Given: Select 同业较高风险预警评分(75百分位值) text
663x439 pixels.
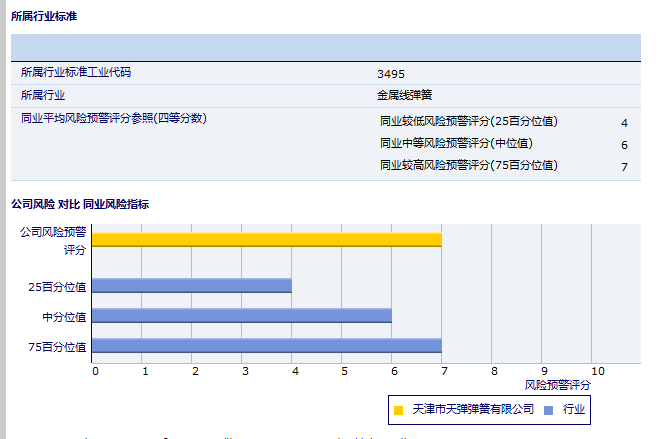Looking at the screenshot, I should pos(468,165).
